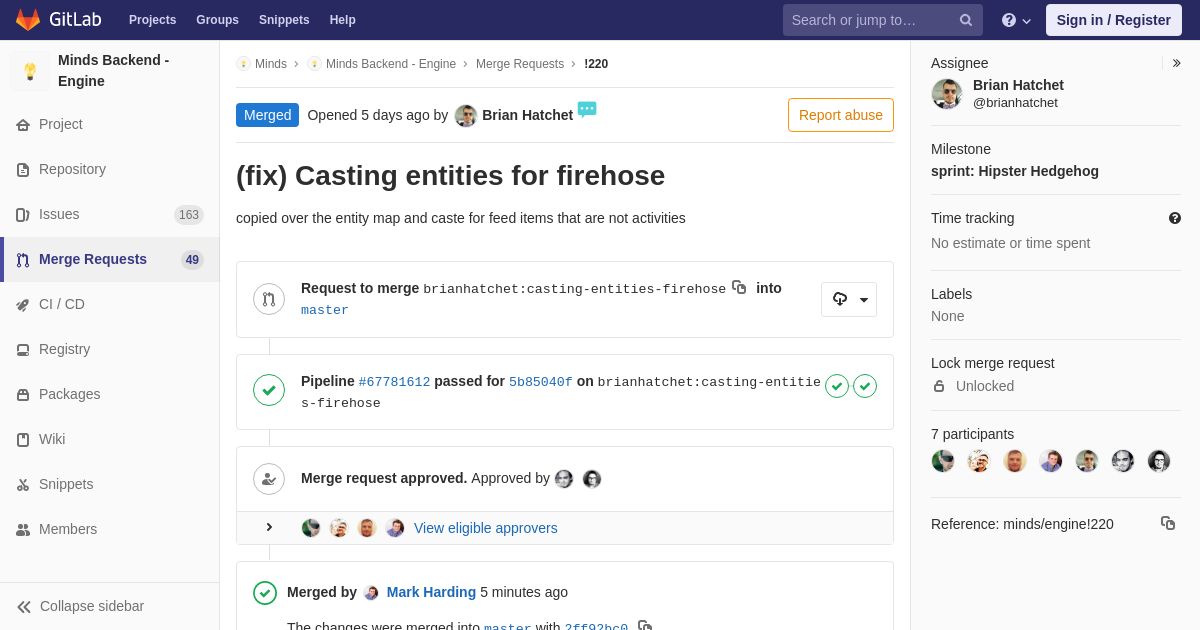Image resolution: width=1200 pixels, height=630 pixels.
Task: Click the Brian Hatchet assignee avatar
Action: (x=947, y=94)
